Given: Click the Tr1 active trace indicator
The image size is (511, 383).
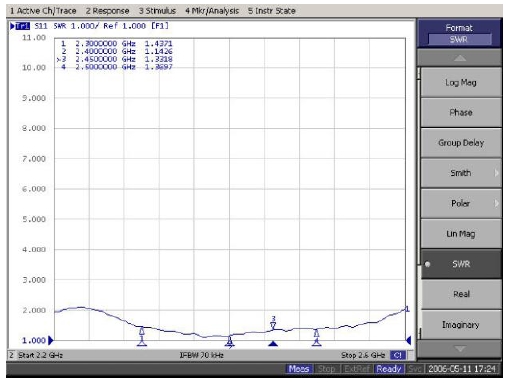Looking at the screenshot, I should 20,26.
